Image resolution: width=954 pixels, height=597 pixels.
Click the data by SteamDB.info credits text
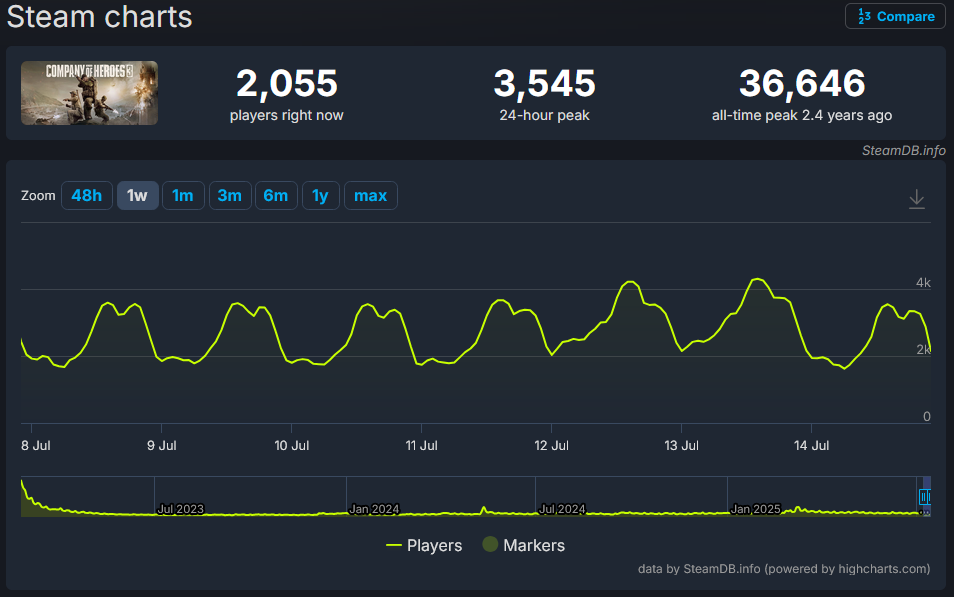(784, 569)
